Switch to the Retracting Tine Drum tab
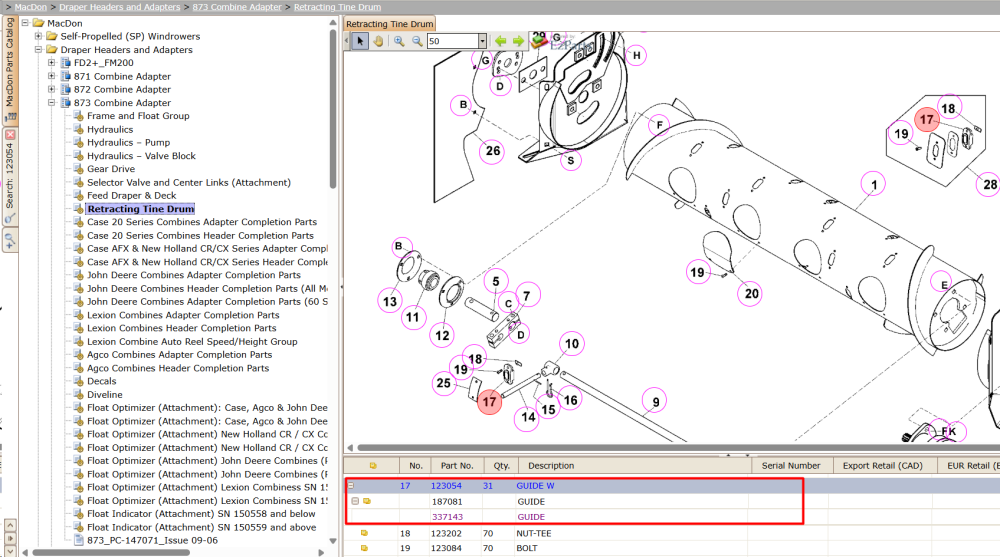This screenshot has width=1000, height=557. 390,24
